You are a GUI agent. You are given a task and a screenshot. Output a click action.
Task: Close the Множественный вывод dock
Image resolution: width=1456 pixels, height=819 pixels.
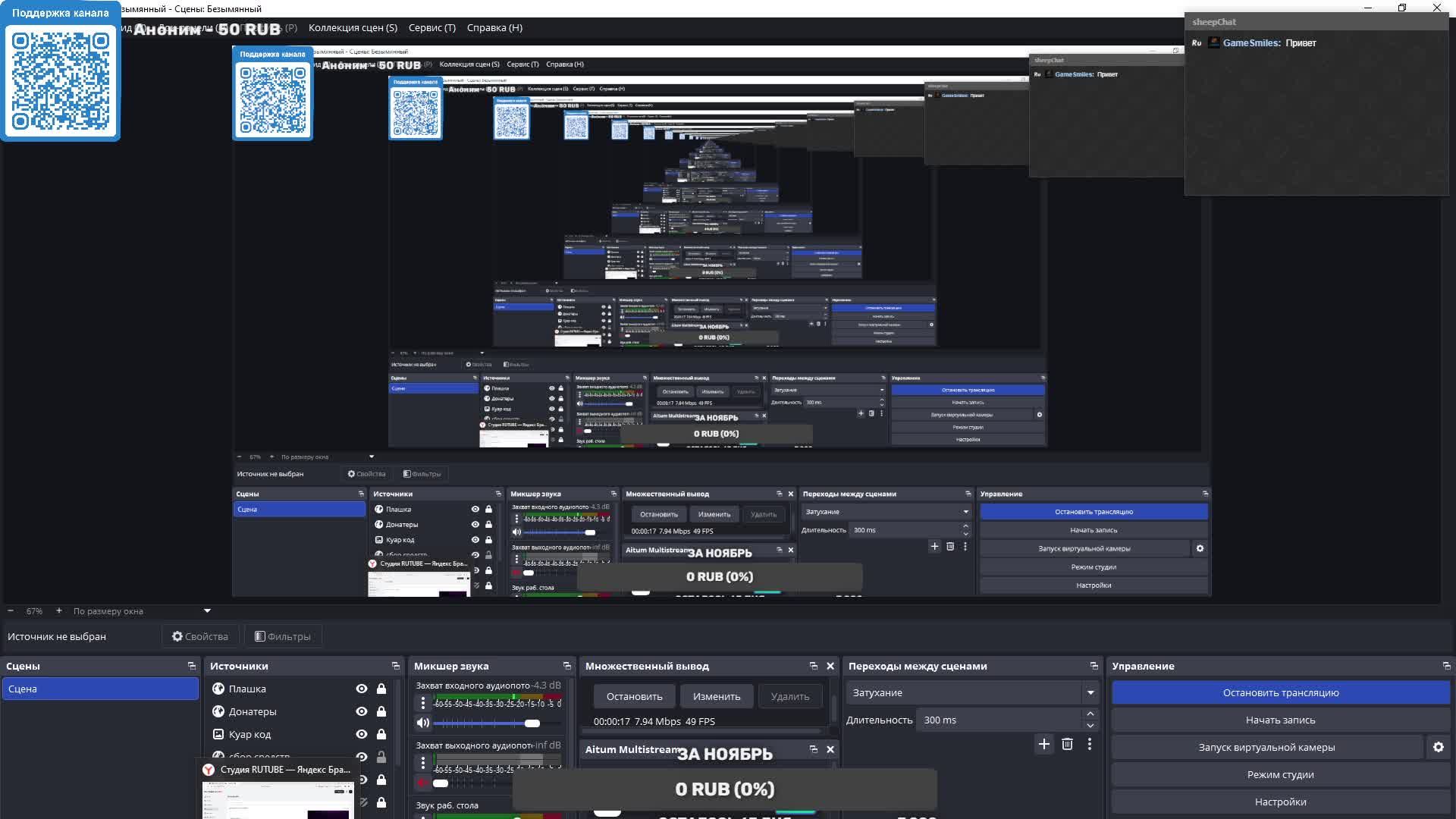(x=830, y=666)
